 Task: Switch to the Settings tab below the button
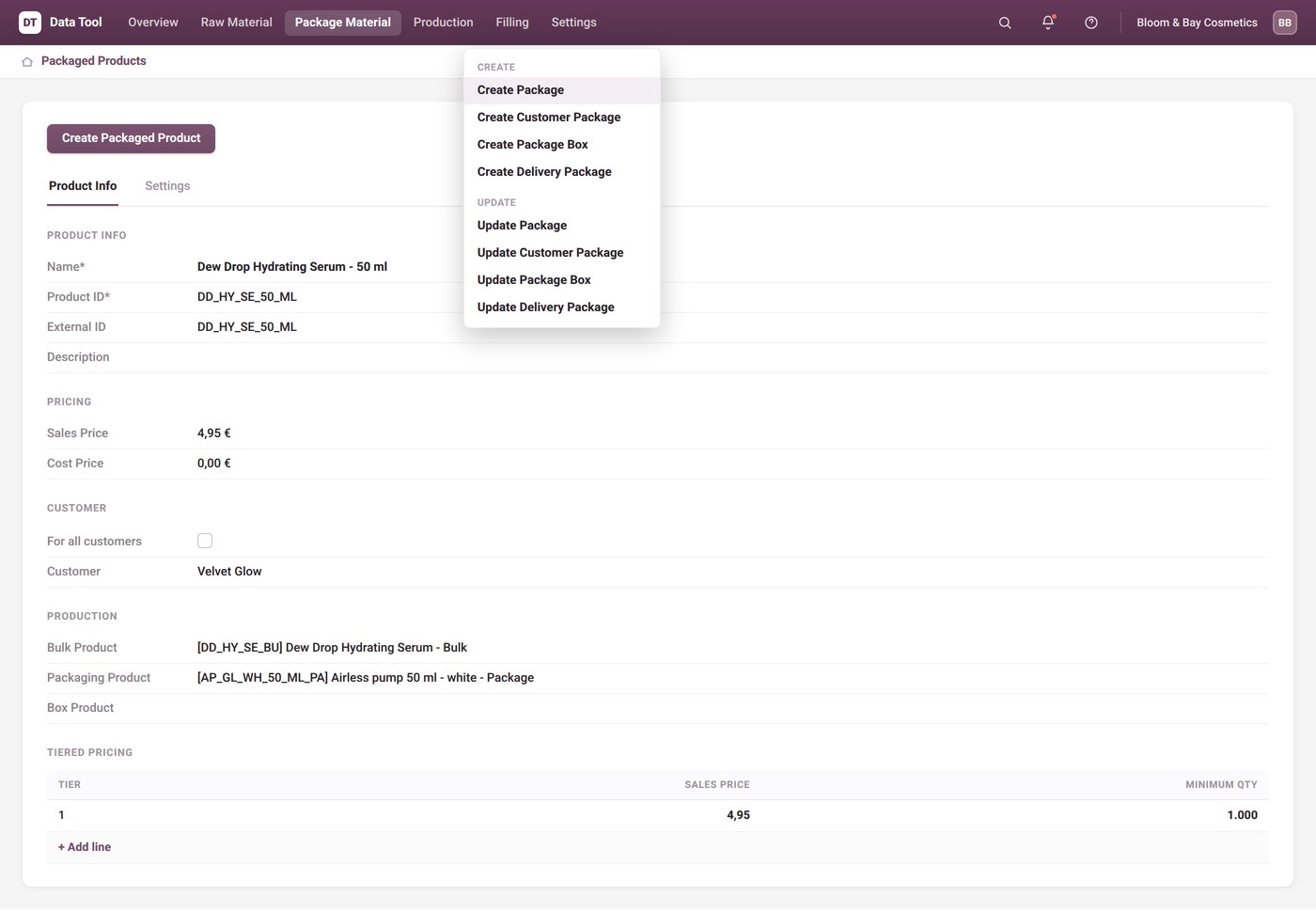[167, 186]
